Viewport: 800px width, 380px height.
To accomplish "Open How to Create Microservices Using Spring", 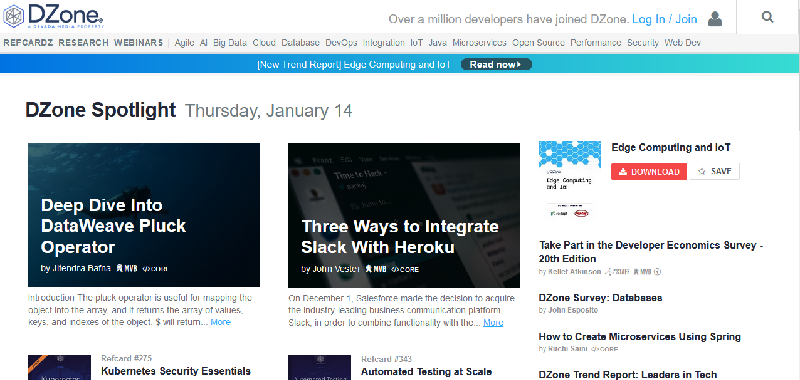I will (x=640, y=337).
